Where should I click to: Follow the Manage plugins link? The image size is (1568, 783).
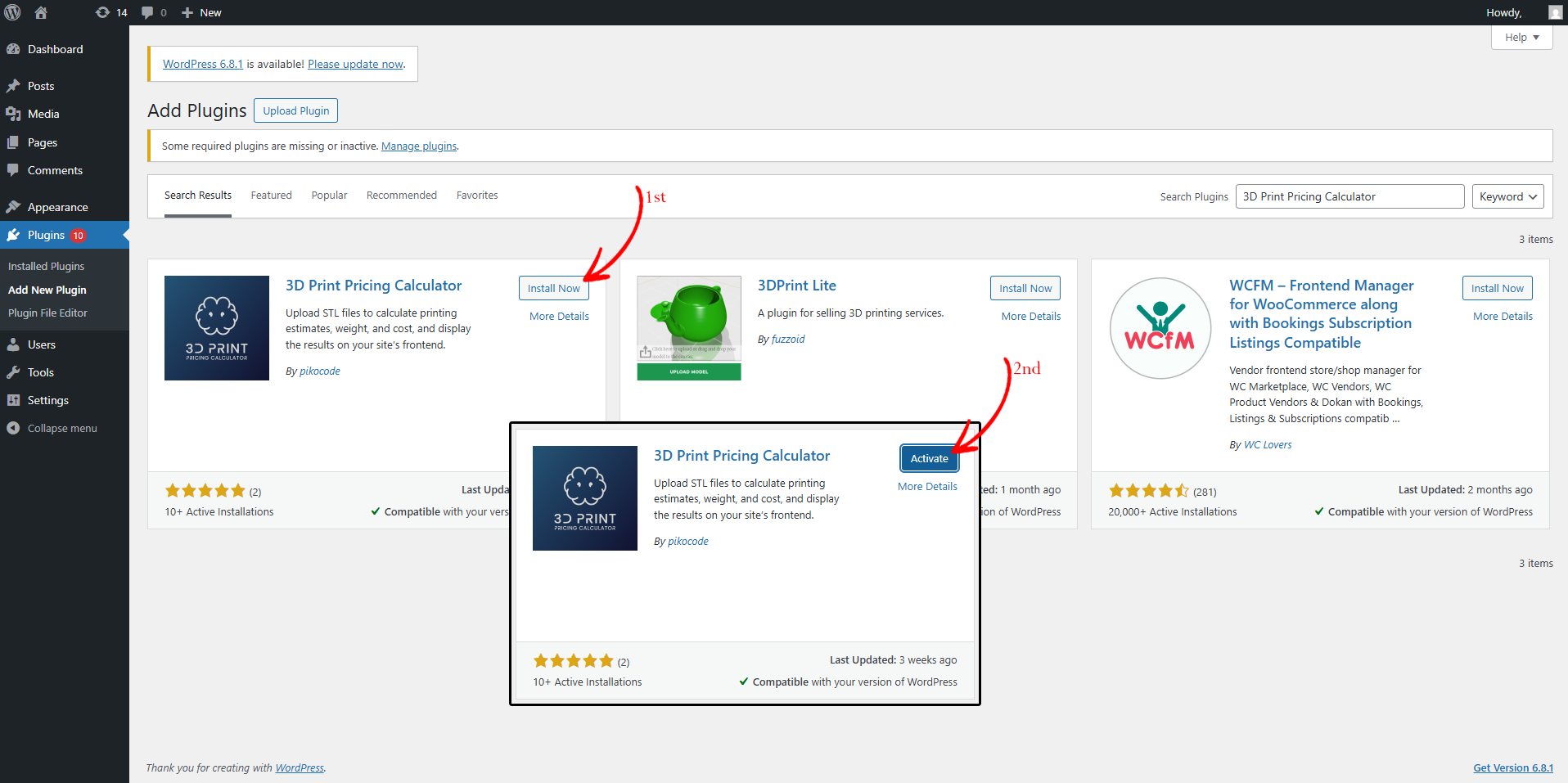[419, 146]
